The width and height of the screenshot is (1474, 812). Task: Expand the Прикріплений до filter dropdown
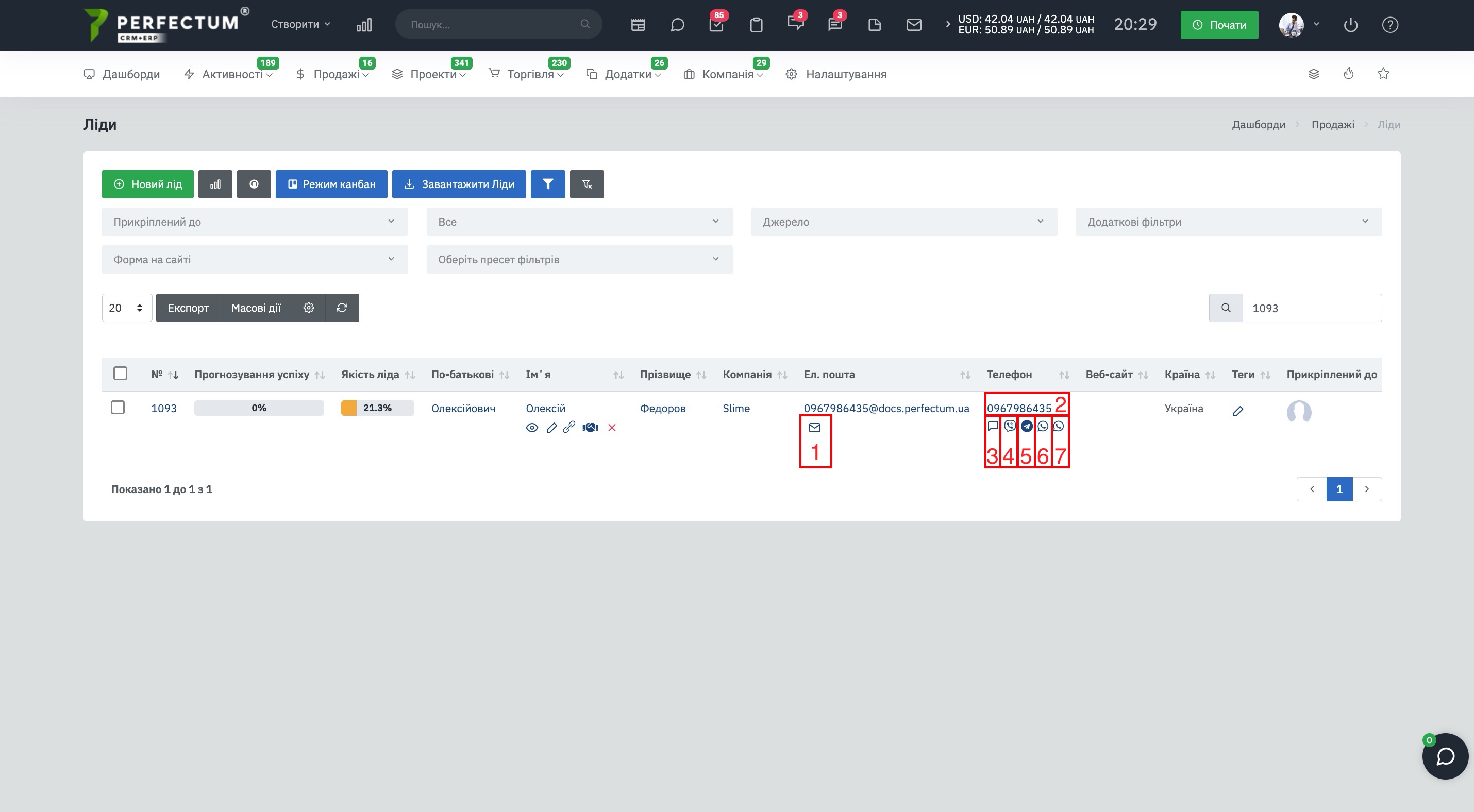coord(255,222)
